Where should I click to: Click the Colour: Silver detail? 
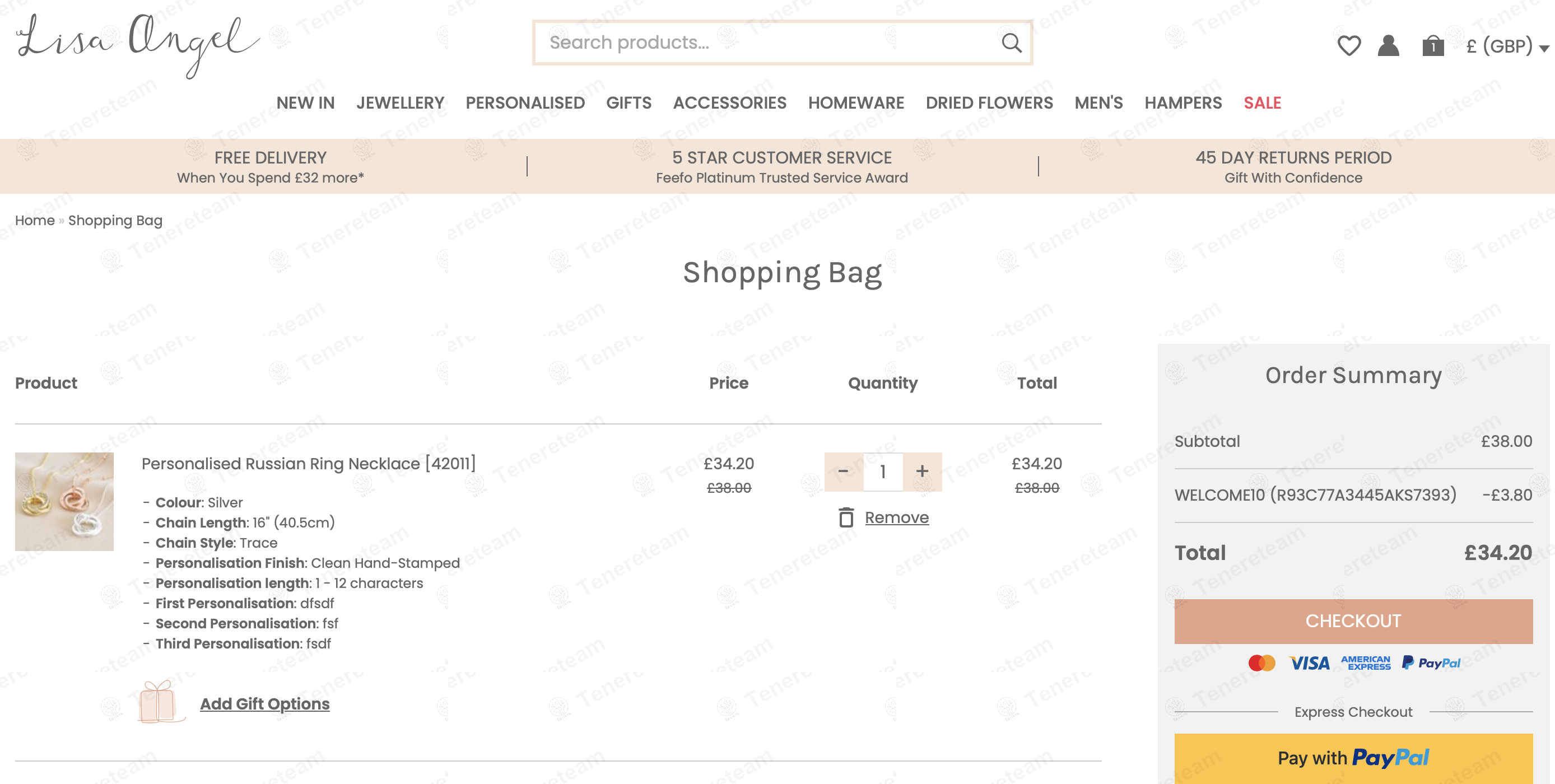[x=199, y=502]
